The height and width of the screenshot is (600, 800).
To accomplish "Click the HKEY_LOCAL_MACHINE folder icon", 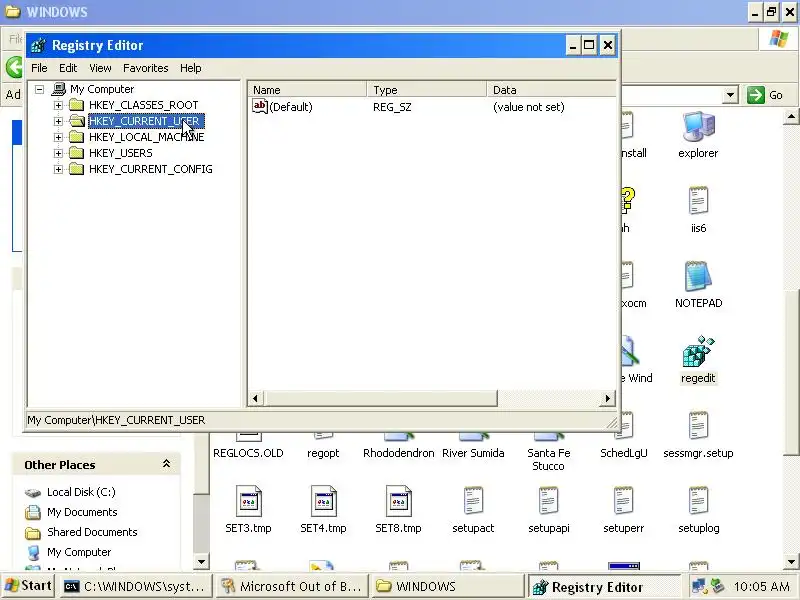I will point(77,137).
